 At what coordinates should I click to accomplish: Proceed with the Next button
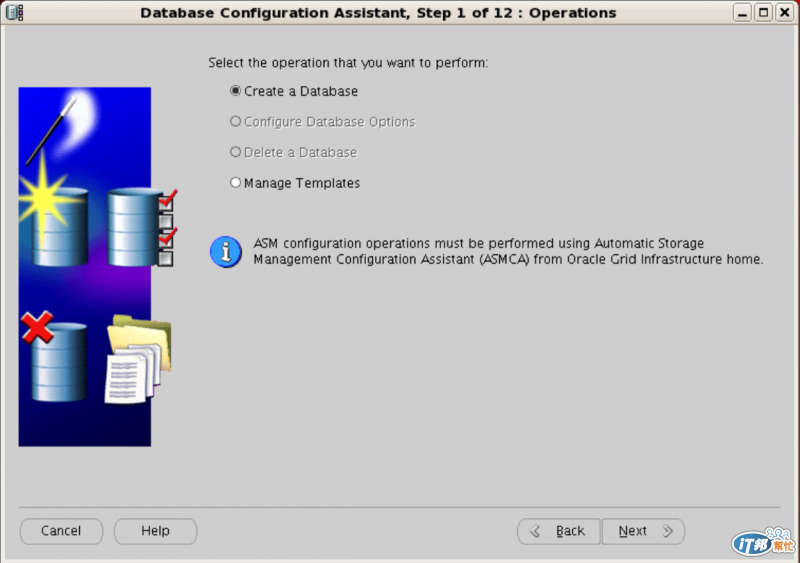(x=643, y=531)
